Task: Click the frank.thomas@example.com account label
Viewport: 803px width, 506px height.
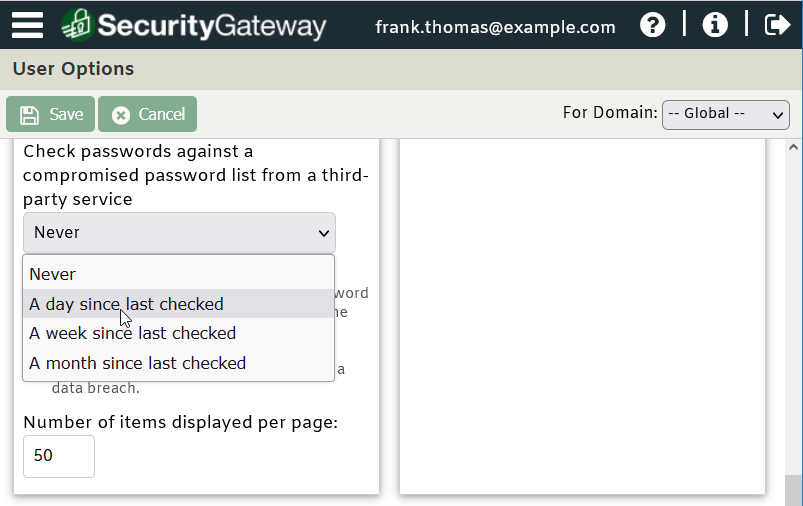Action: [495, 27]
